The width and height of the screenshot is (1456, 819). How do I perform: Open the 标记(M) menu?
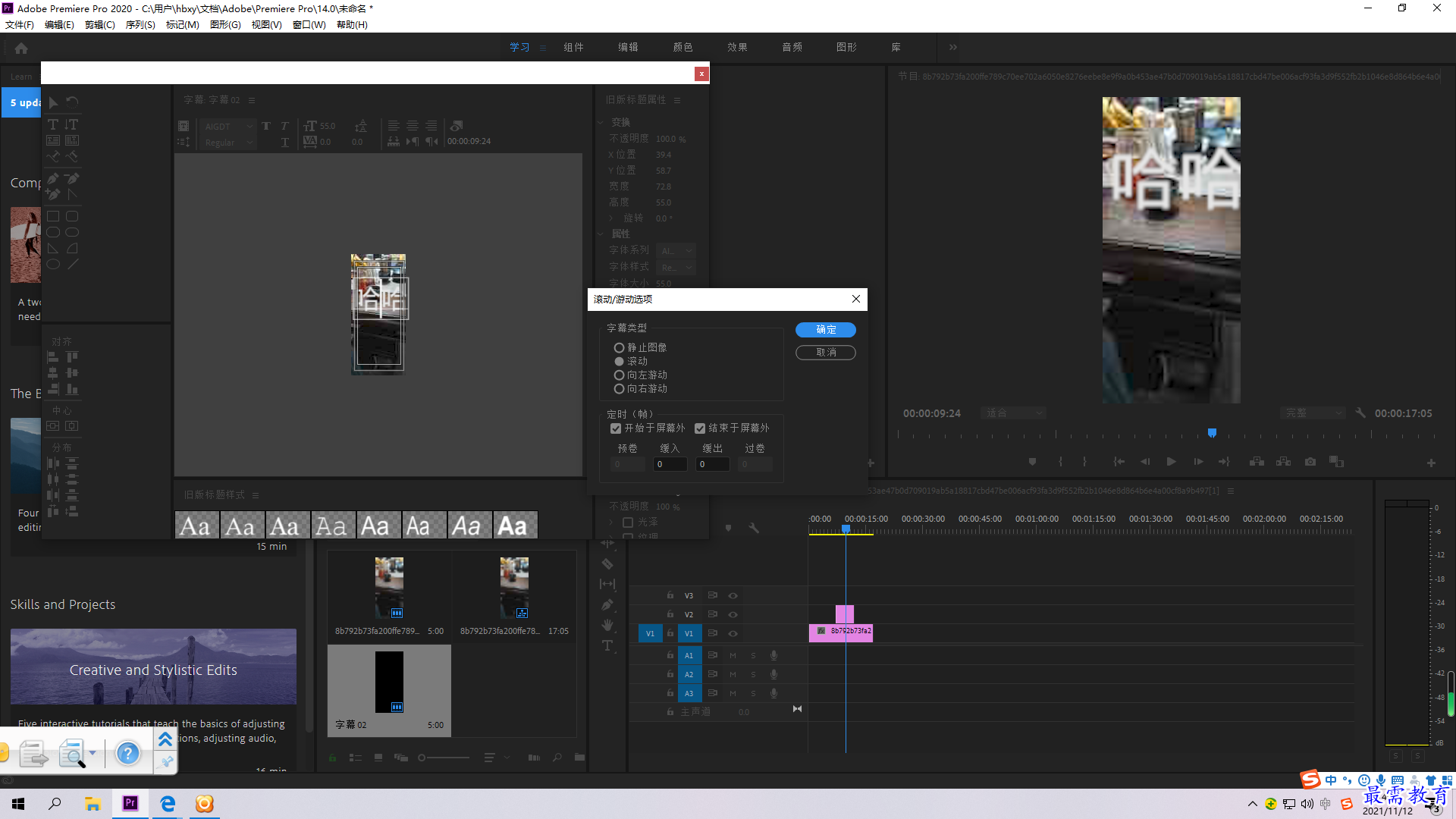point(183,25)
